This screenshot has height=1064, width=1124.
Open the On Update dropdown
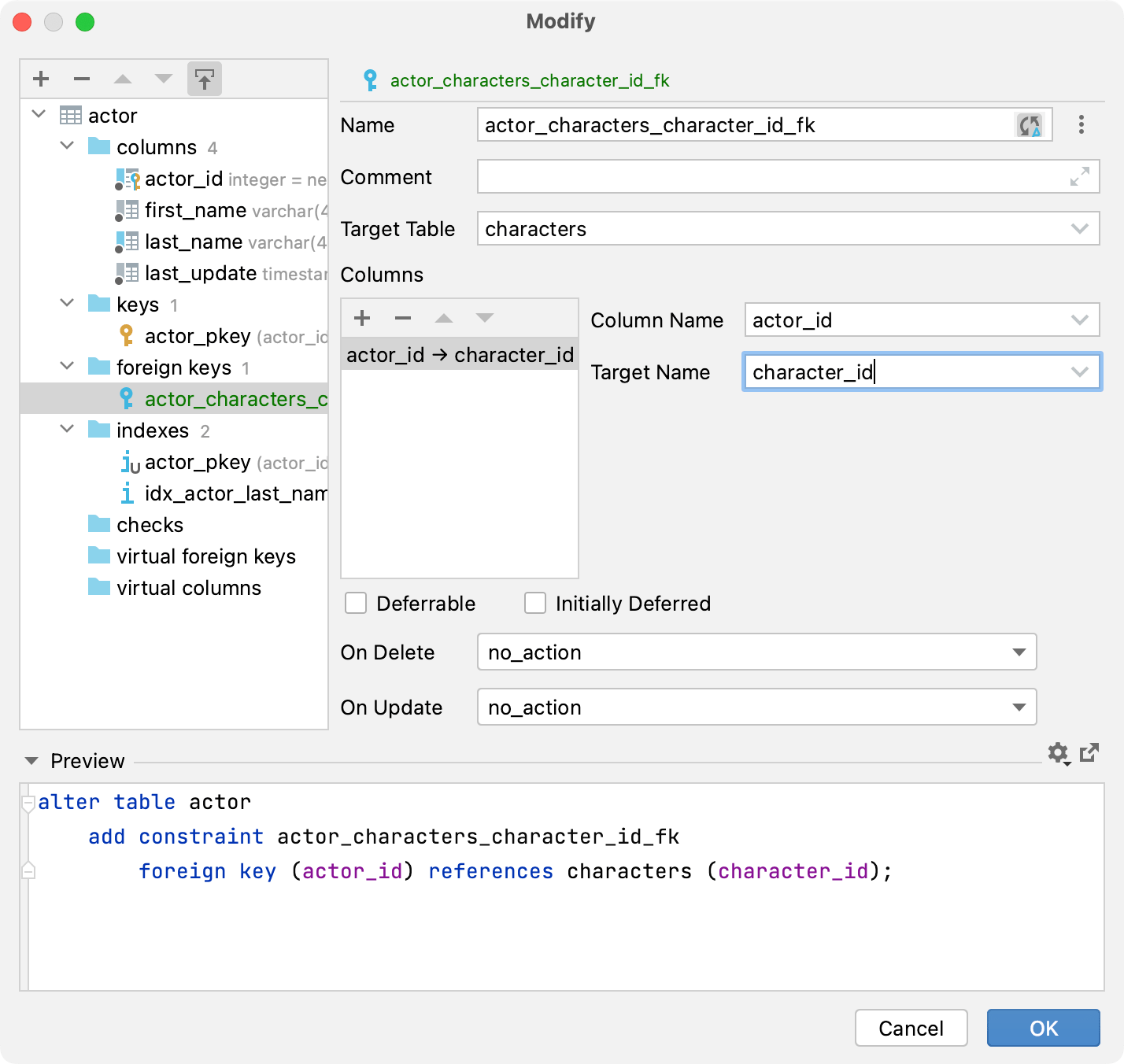tap(1019, 707)
